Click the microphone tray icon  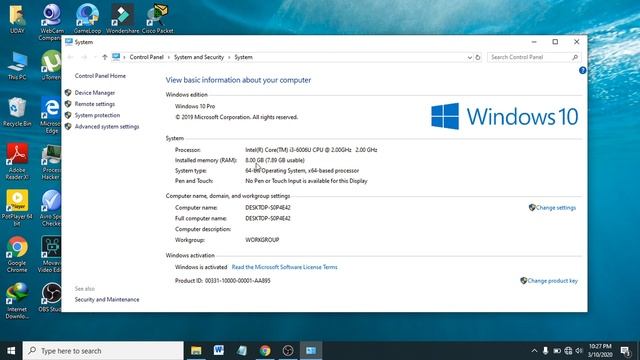click(545, 351)
